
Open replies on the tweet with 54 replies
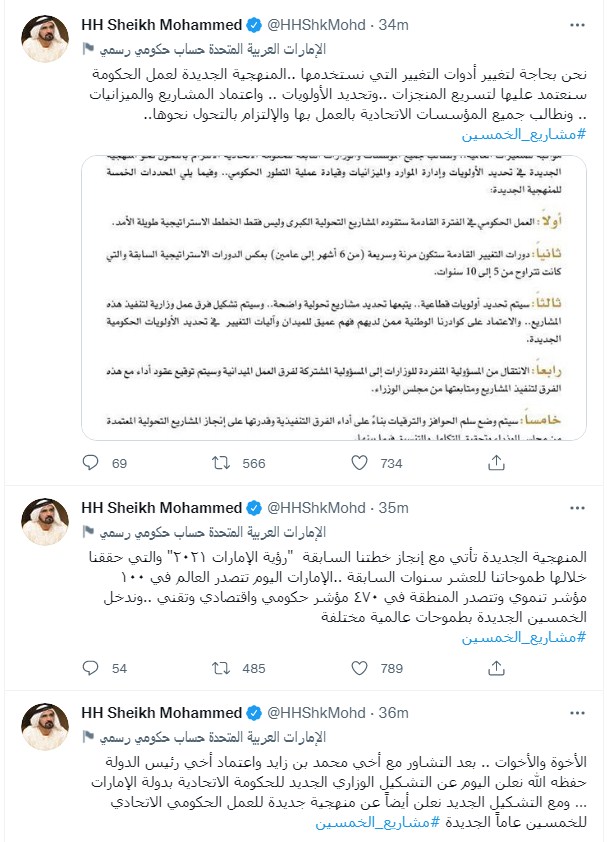[x=91, y=668]
